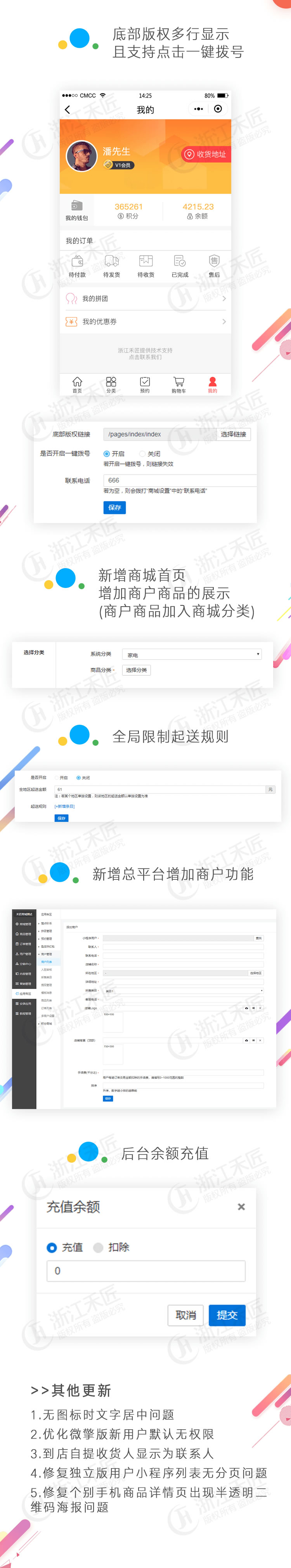Open 已完成 orders icon
Screen dimensions: 291x1568
180,261
